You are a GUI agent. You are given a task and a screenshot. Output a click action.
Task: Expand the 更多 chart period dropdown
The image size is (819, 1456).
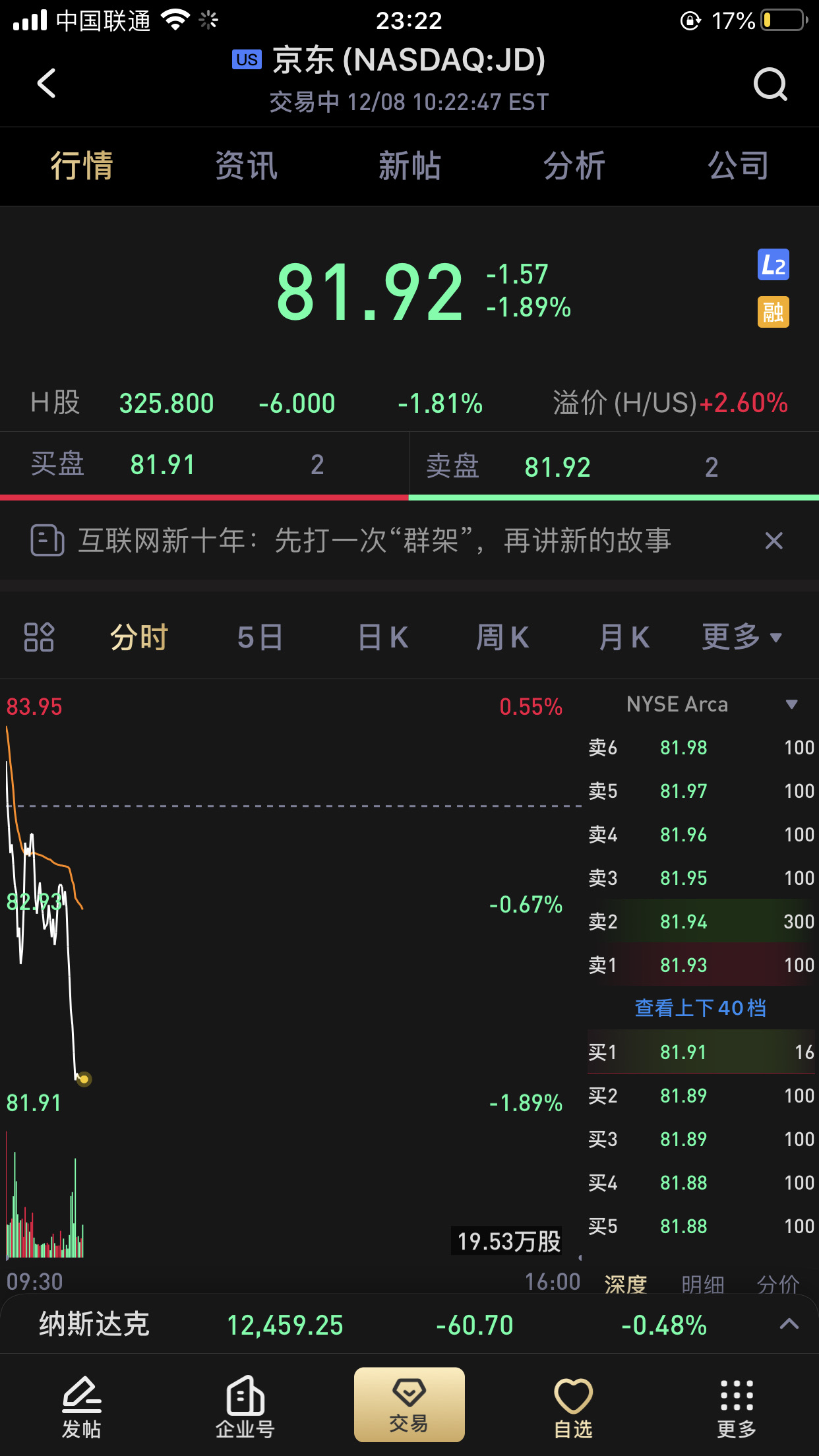[742, 637]
